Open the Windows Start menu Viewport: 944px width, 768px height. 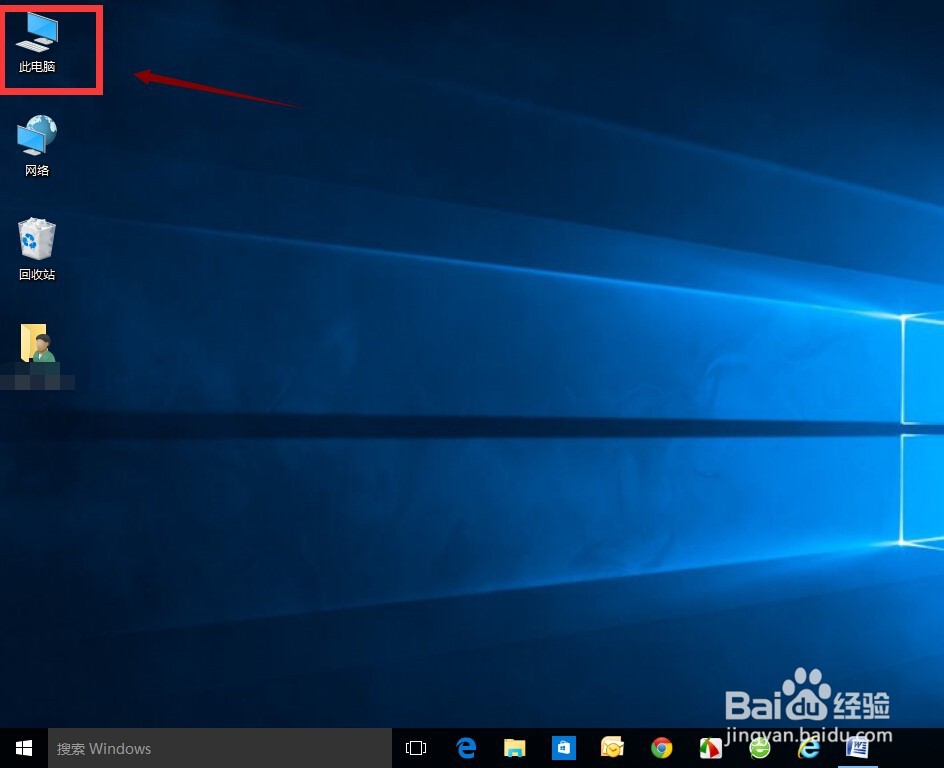click(23, 748)
